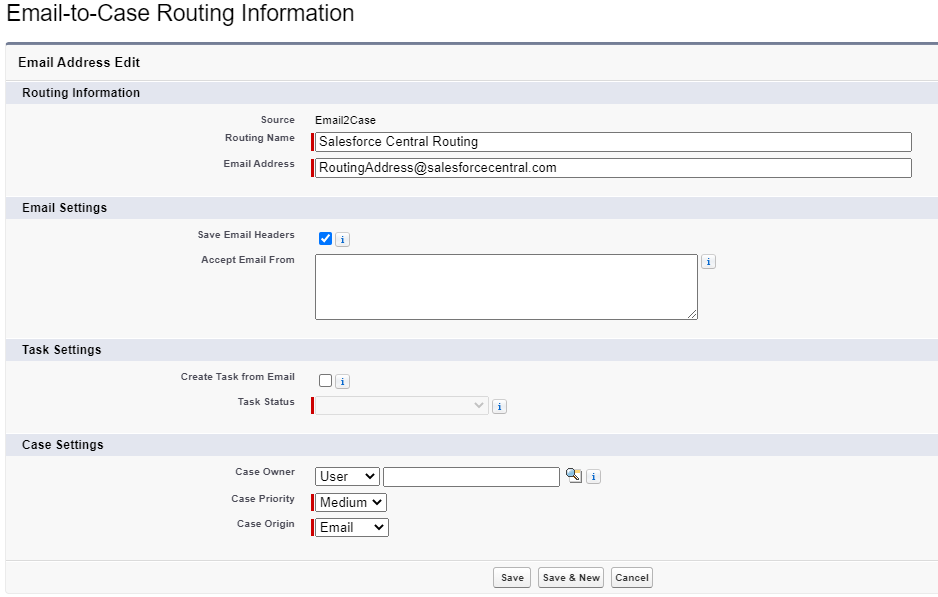
Task: Focus the Case Owner lookup text box
Action: coord(470,476)
